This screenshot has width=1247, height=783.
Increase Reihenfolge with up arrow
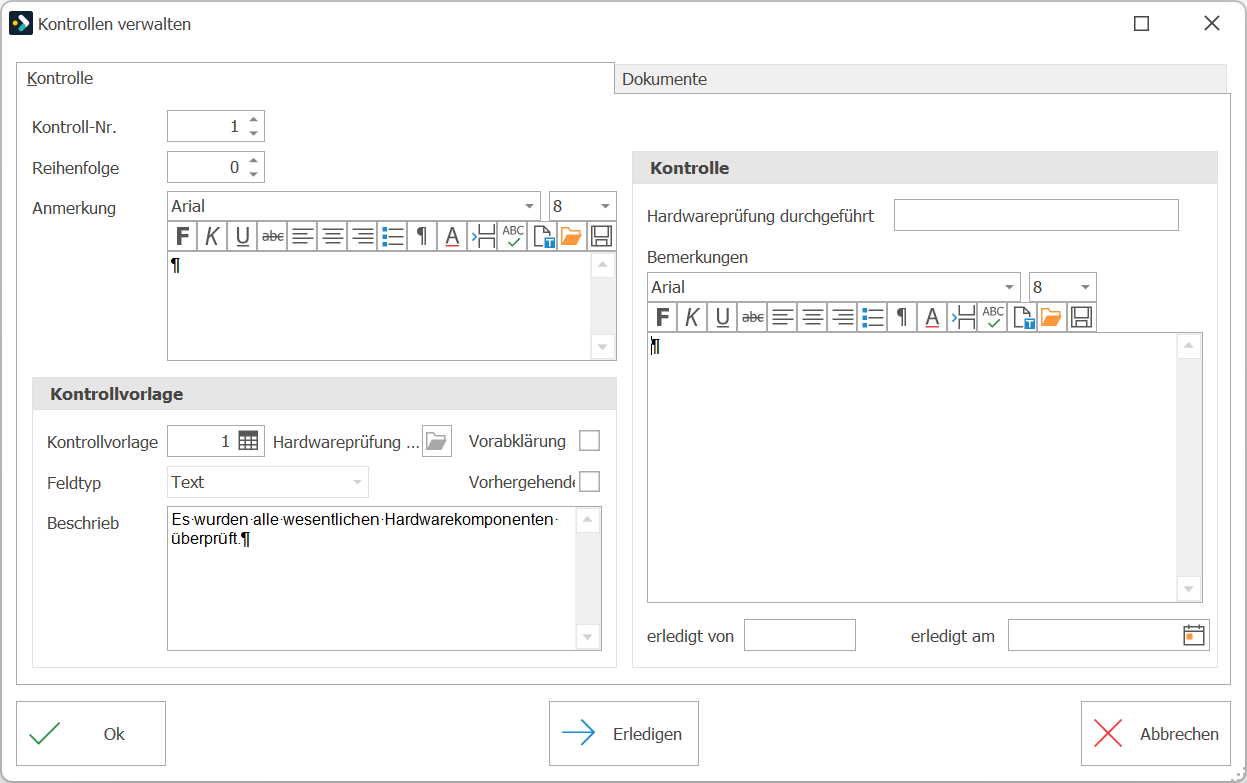[x=254, y=161]
